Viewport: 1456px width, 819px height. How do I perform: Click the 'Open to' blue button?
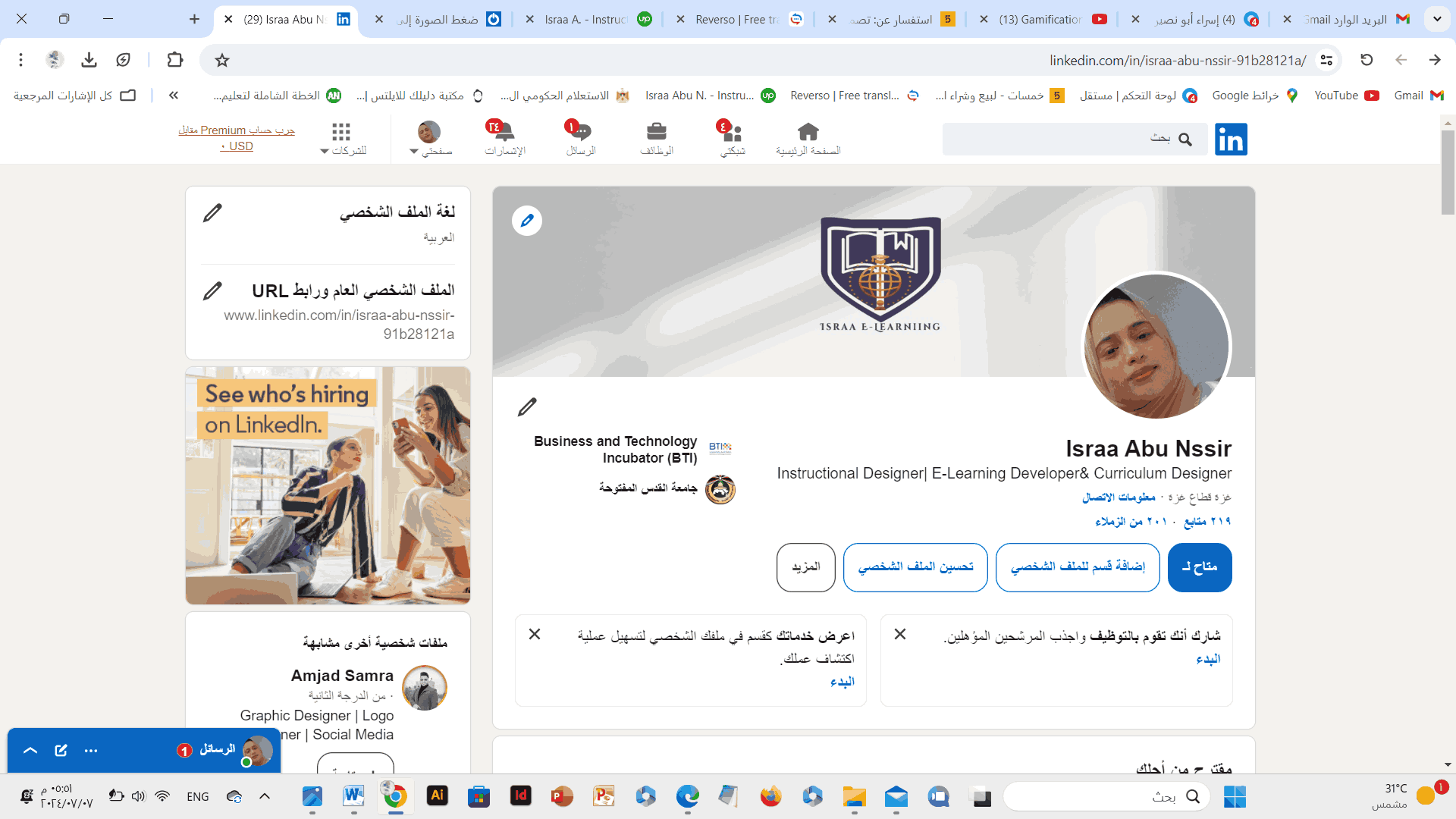[1200, 567]
